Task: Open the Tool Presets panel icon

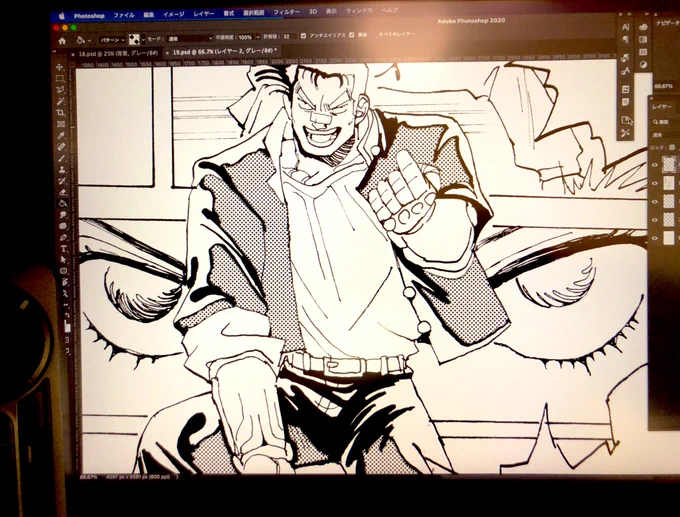Action: click(625, 133)
